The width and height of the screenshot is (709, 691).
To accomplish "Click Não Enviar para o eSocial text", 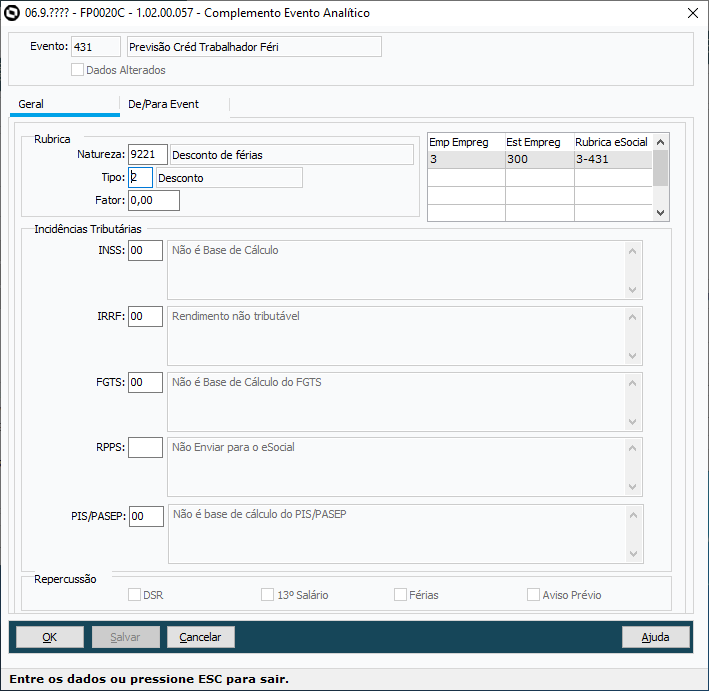I will (233, 447).
